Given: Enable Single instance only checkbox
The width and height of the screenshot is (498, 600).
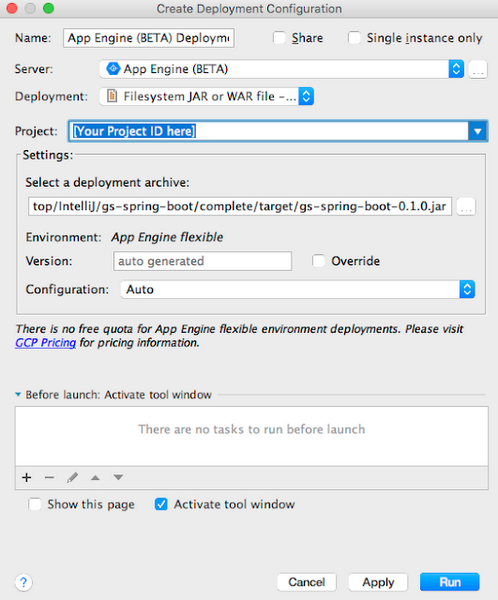Looking at the screenshot, I should click(x=354, y=38).
